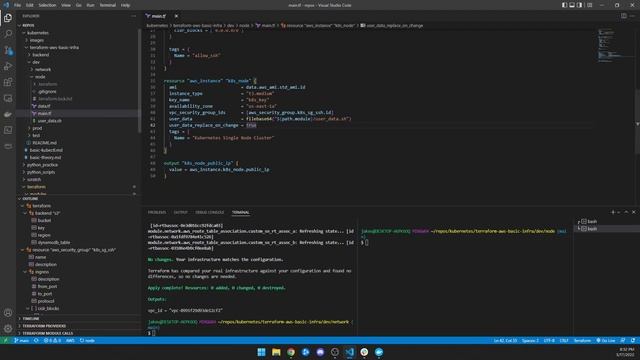Screen dimensions: 640x360
Task: Close the bottom panel
Action: (x=633, y=212)
